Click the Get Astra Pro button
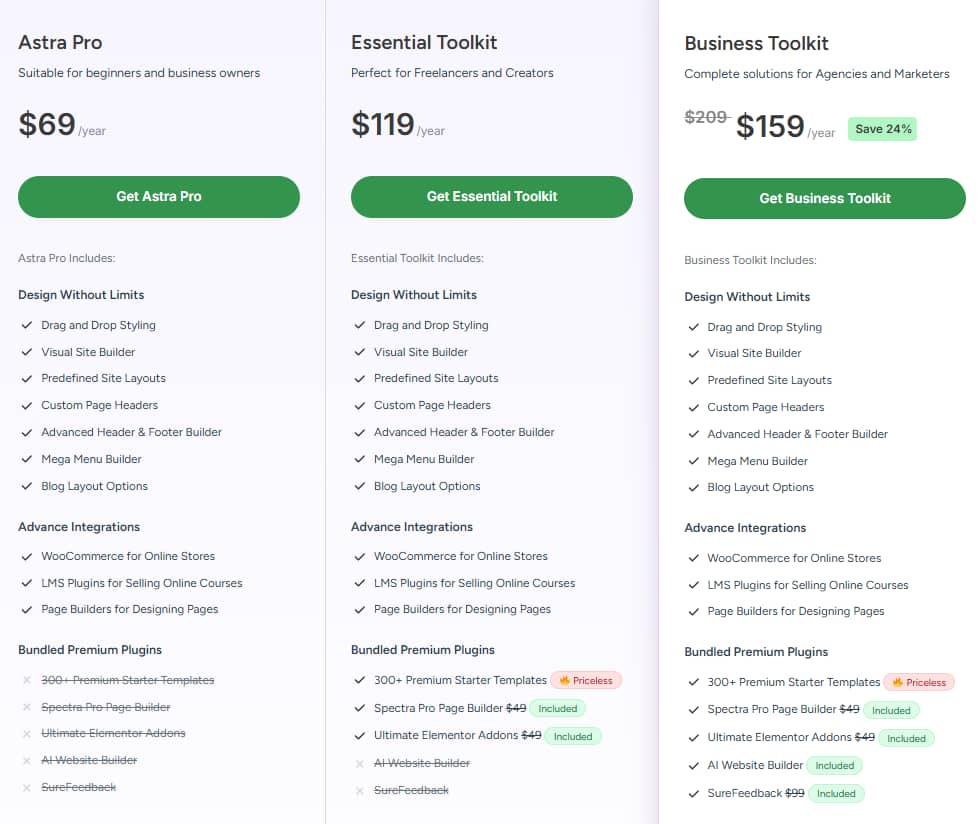979x824 pixels. coord(158,197)
